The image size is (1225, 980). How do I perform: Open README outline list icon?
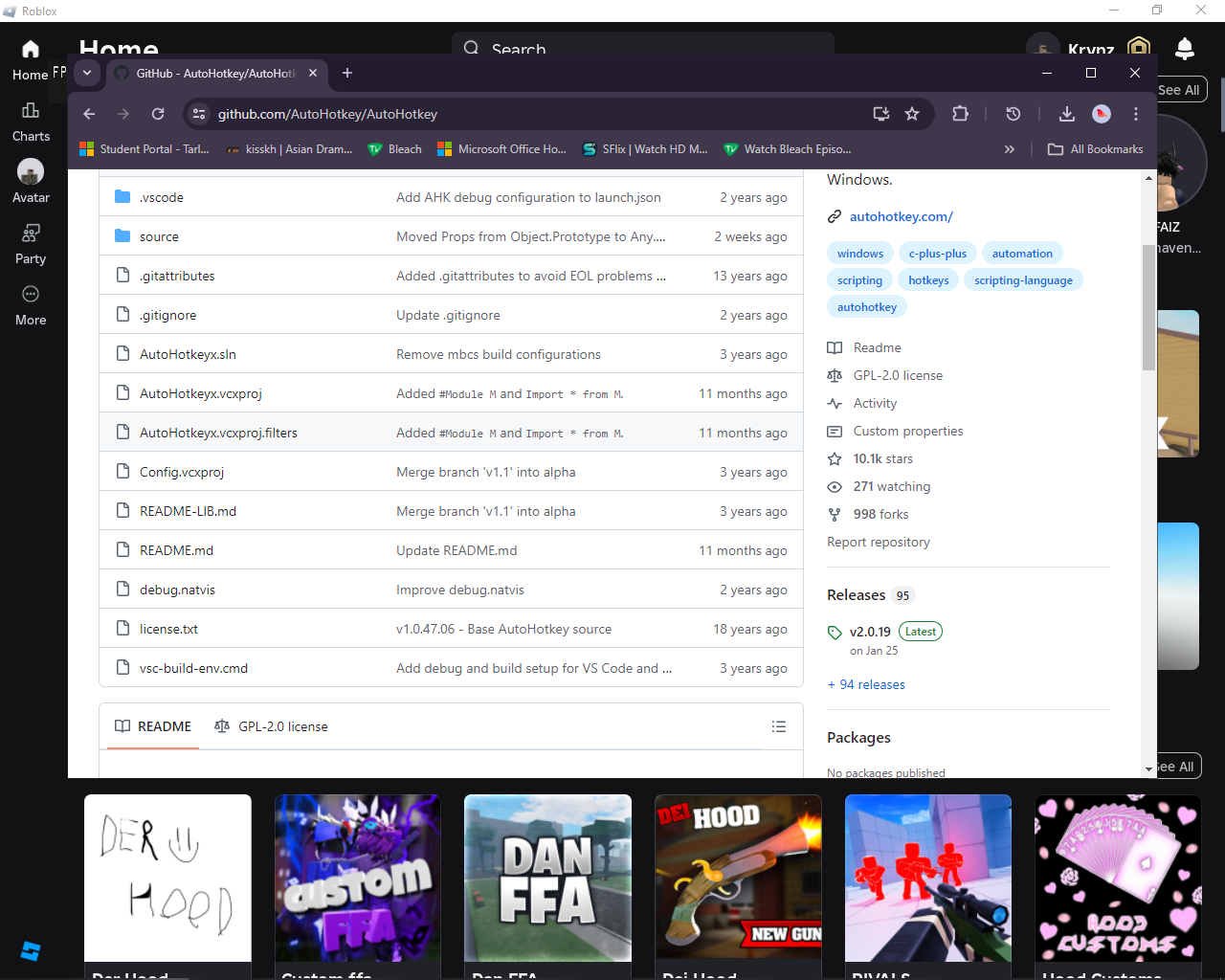[x=779, y=726]
